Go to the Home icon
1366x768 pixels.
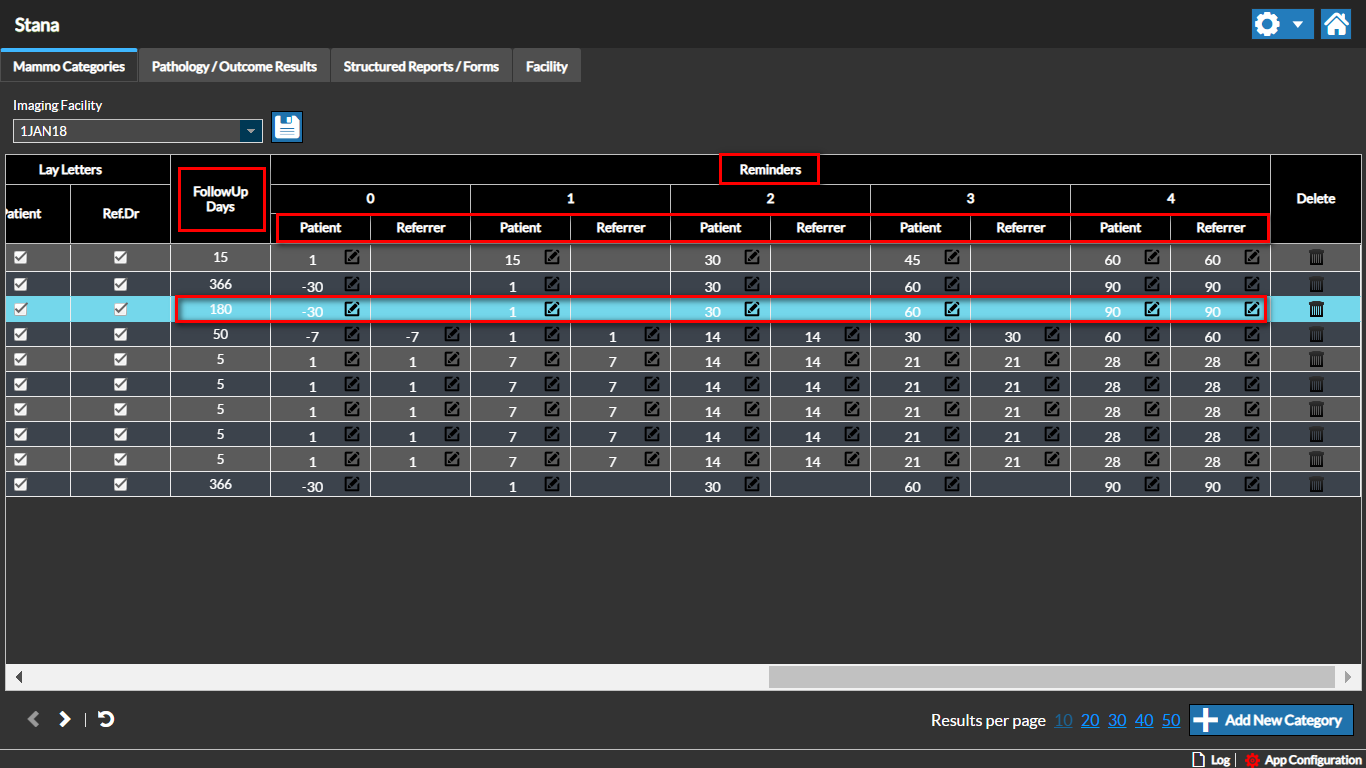pyautogui.click(x=1336, y=25)
